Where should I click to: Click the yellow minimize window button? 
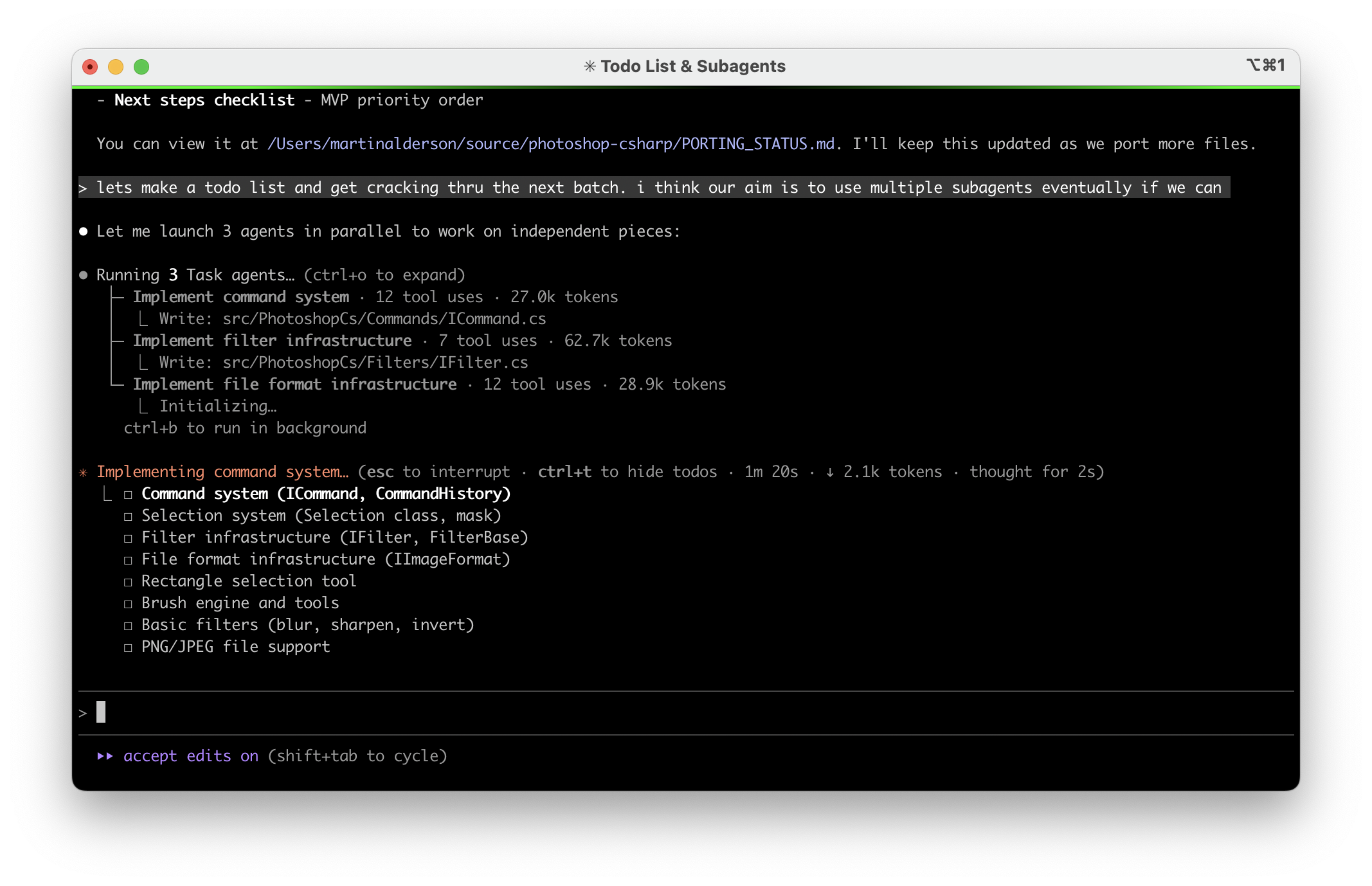pyautogui.click(x=116, y=67)
